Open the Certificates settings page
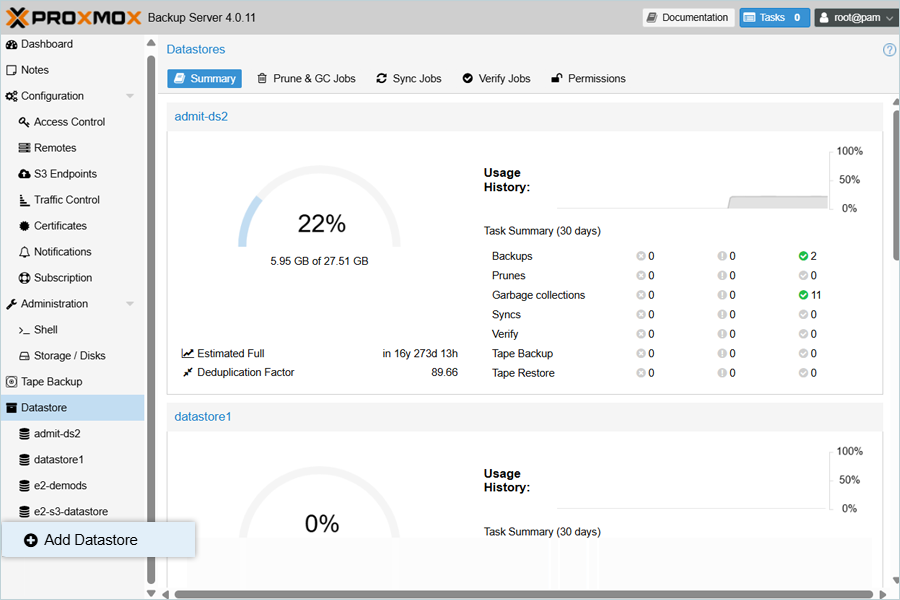900x600 pixels. pos(60,226)
